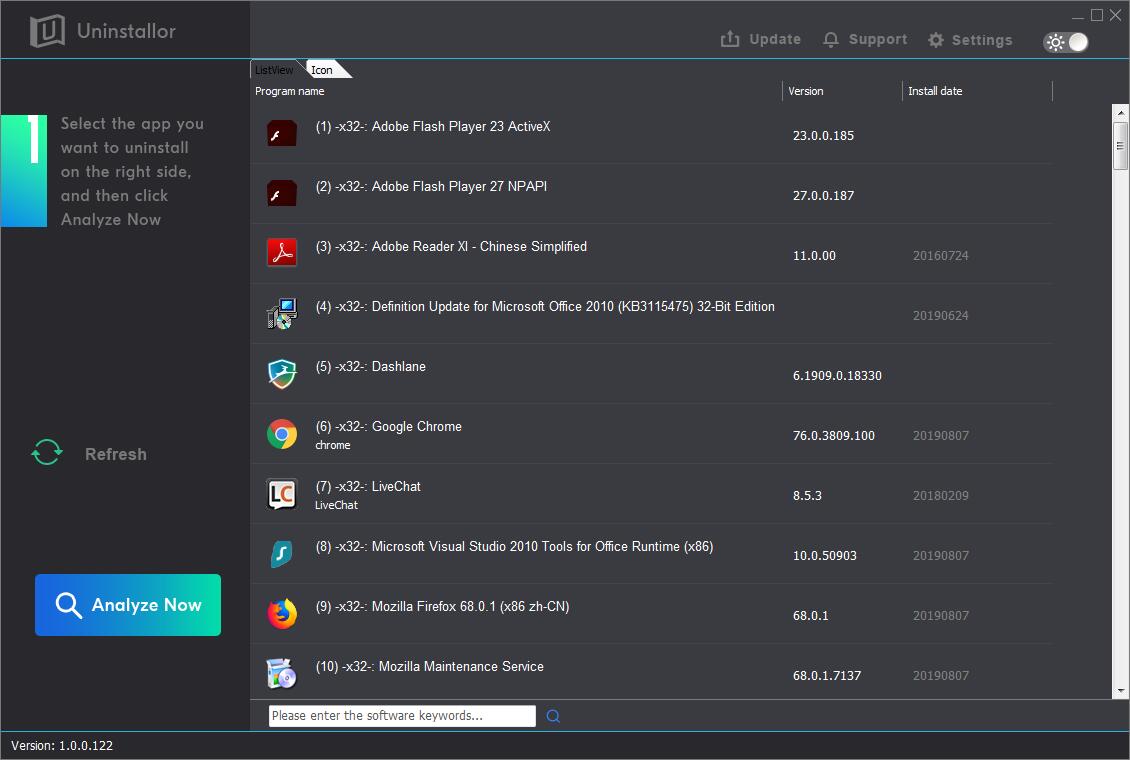Click version 68.0.1.7137

pos(827,676)
